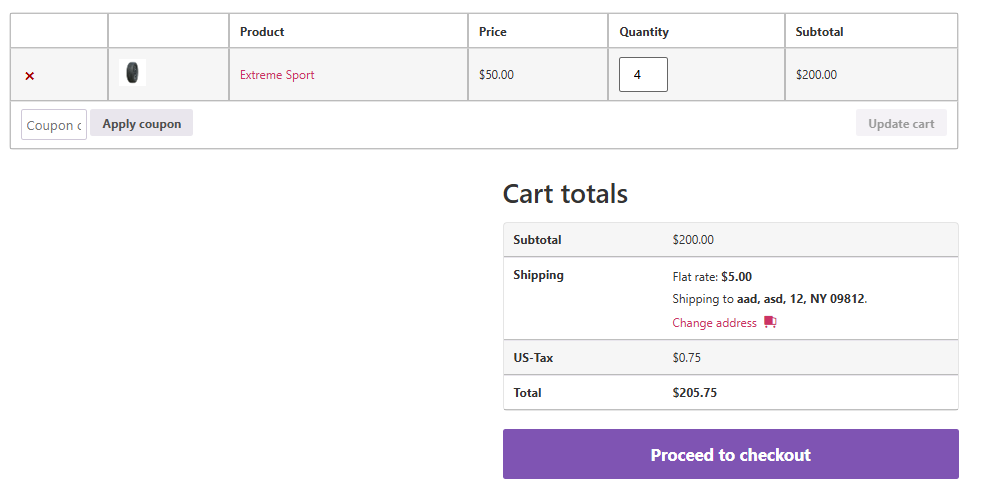The height and width of the screenshot is (494, 990).
Task: Click the truck icon beside Change address
Action: (770, 322)
